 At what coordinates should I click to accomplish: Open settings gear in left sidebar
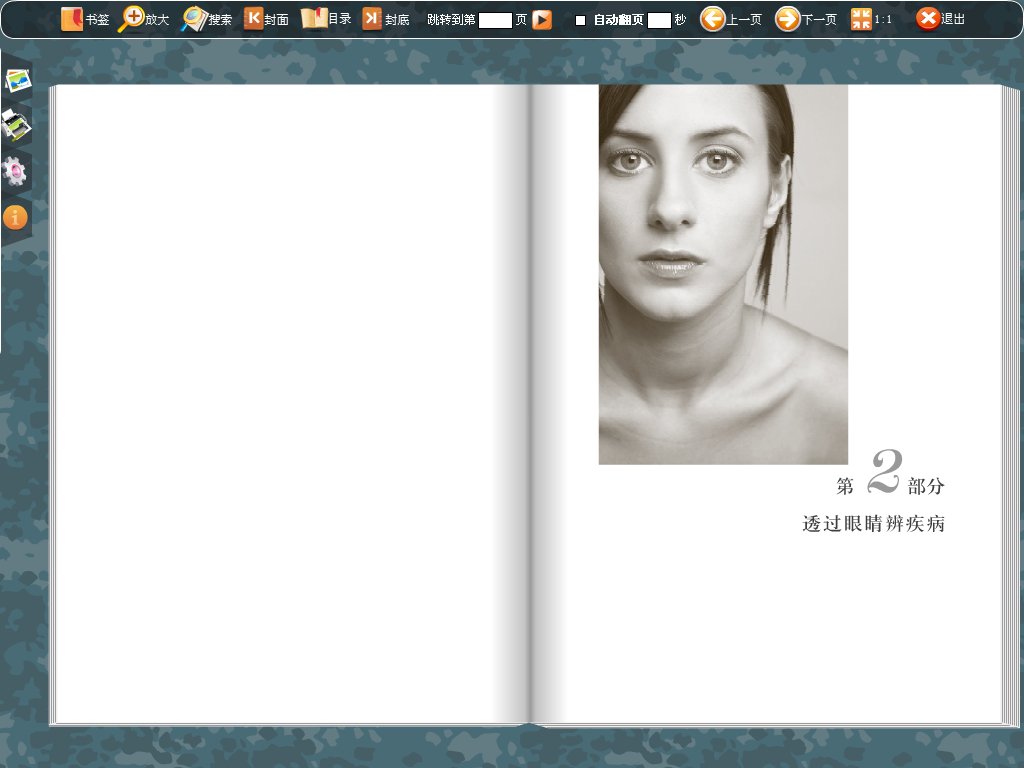click(x=14, y=171)
